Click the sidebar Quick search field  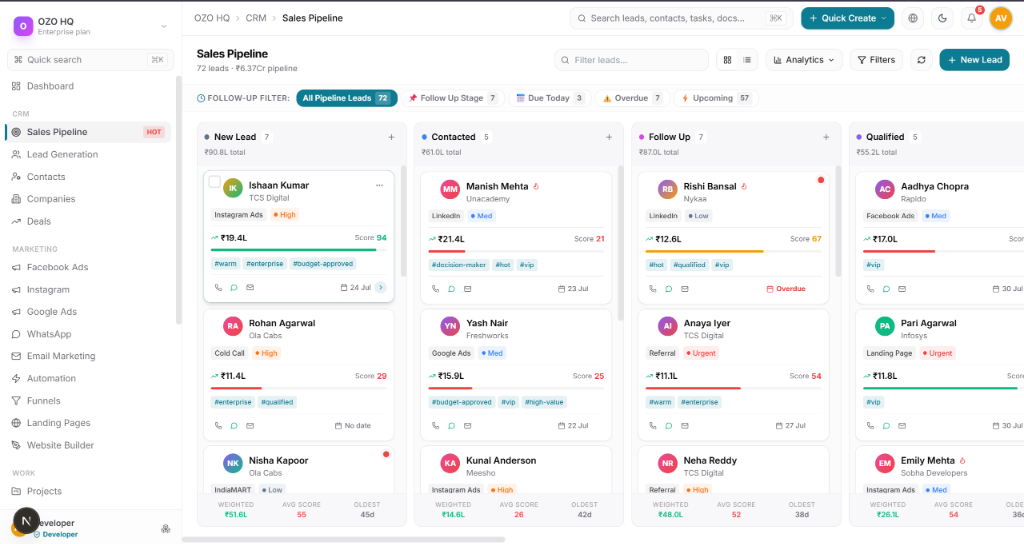(x=90, y=60)
